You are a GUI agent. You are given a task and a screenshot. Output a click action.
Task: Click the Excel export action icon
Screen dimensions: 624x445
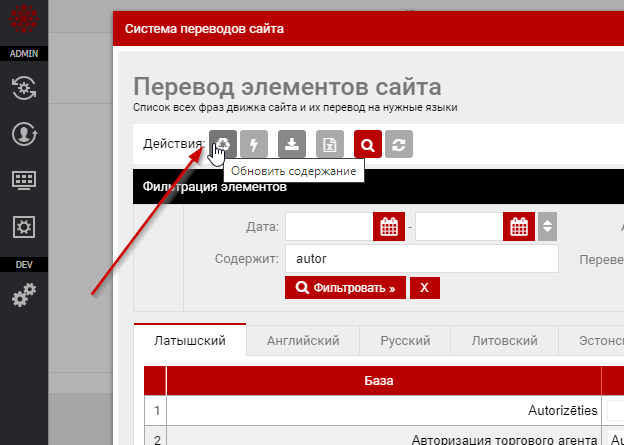[330, 145]
